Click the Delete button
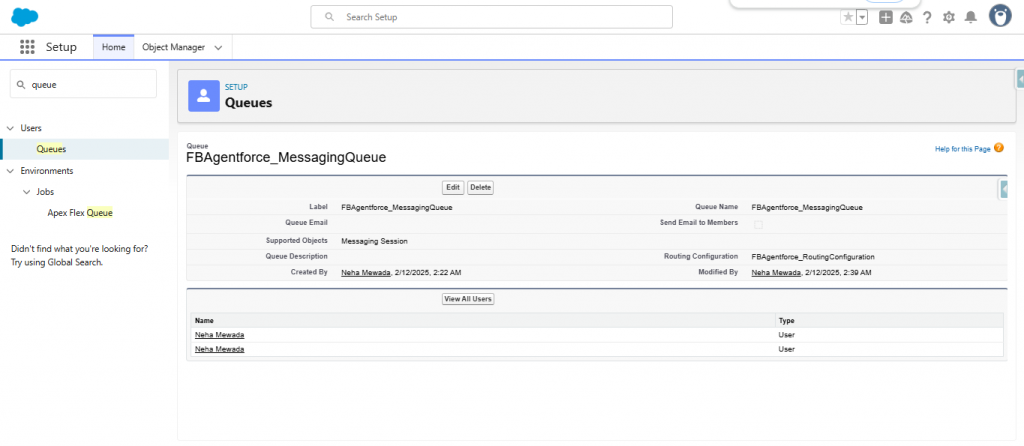This screenshot has height=446, width=1024. point(481,187)
